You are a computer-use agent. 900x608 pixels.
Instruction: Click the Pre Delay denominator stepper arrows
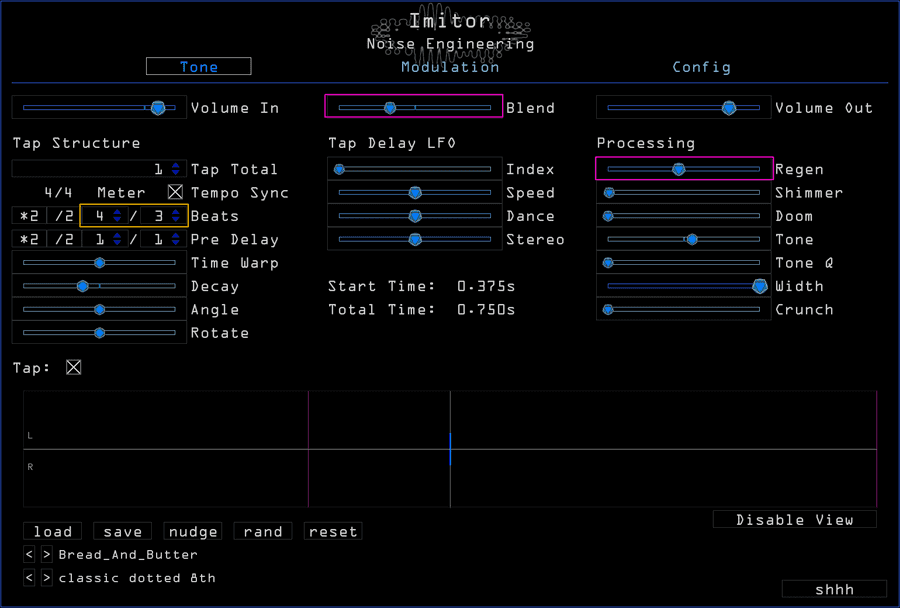tap(176, 239)
